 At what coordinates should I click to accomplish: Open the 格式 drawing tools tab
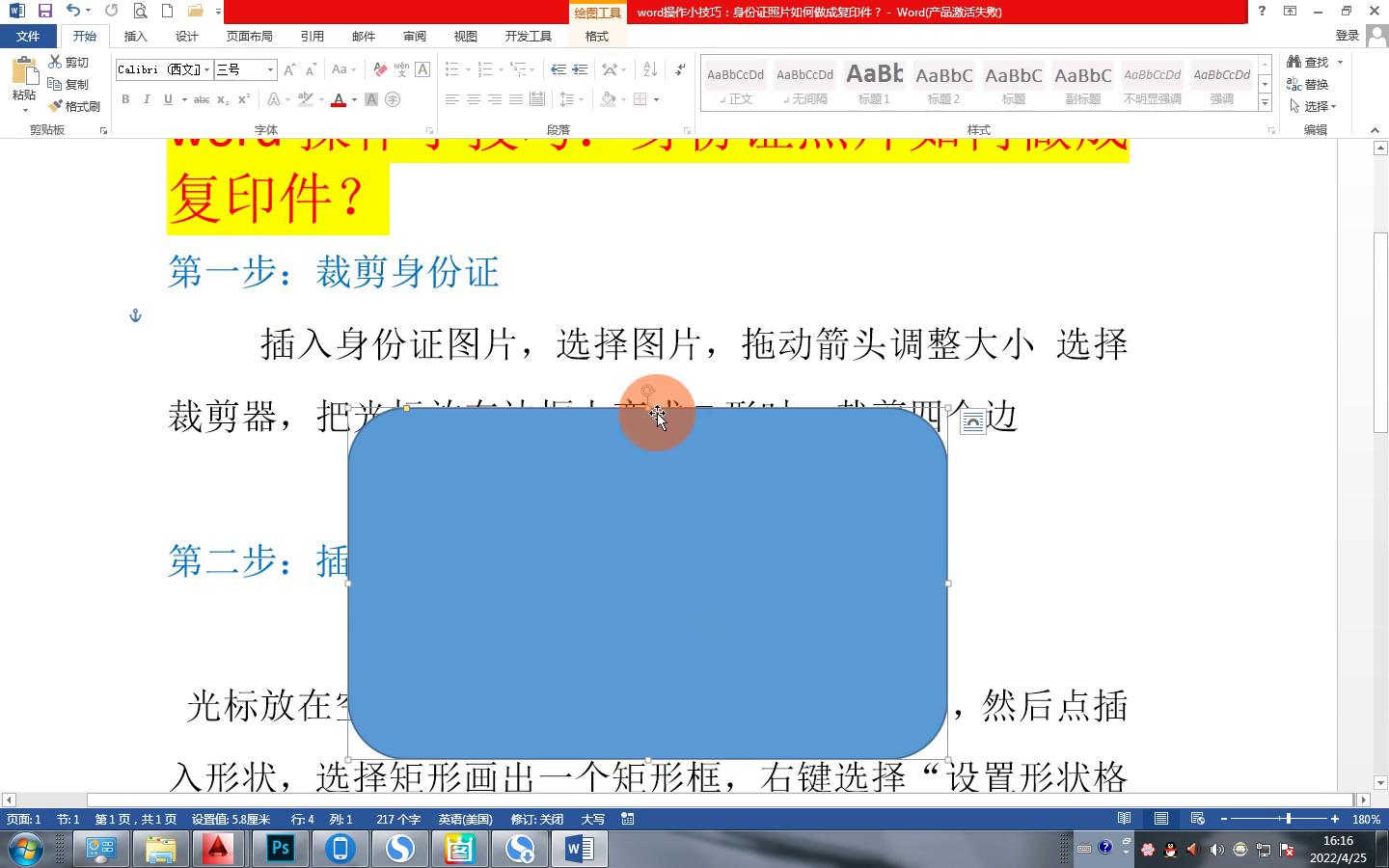[x=597, y=36]
